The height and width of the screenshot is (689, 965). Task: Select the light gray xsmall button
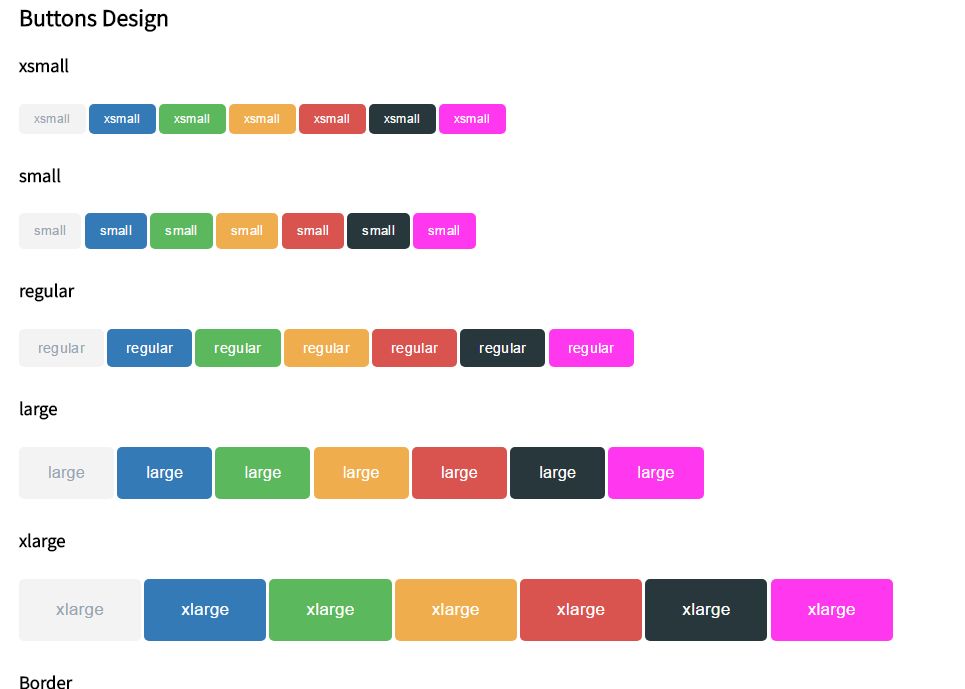(52, 119)
